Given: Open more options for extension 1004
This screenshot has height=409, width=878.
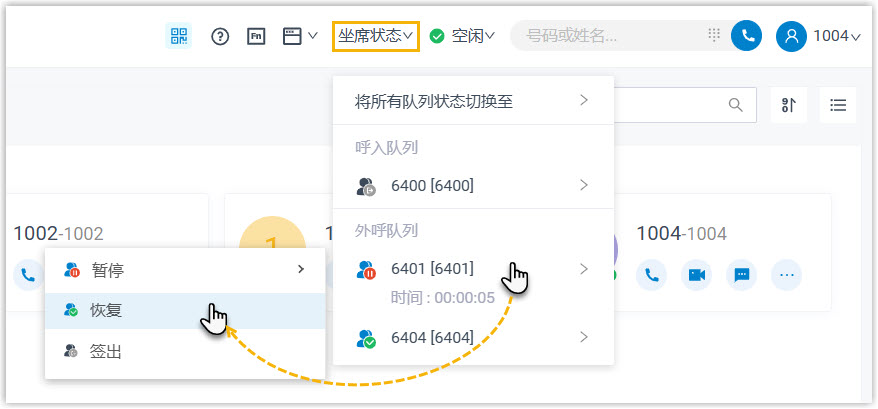Looking at the screenshot, I should 787,274.
